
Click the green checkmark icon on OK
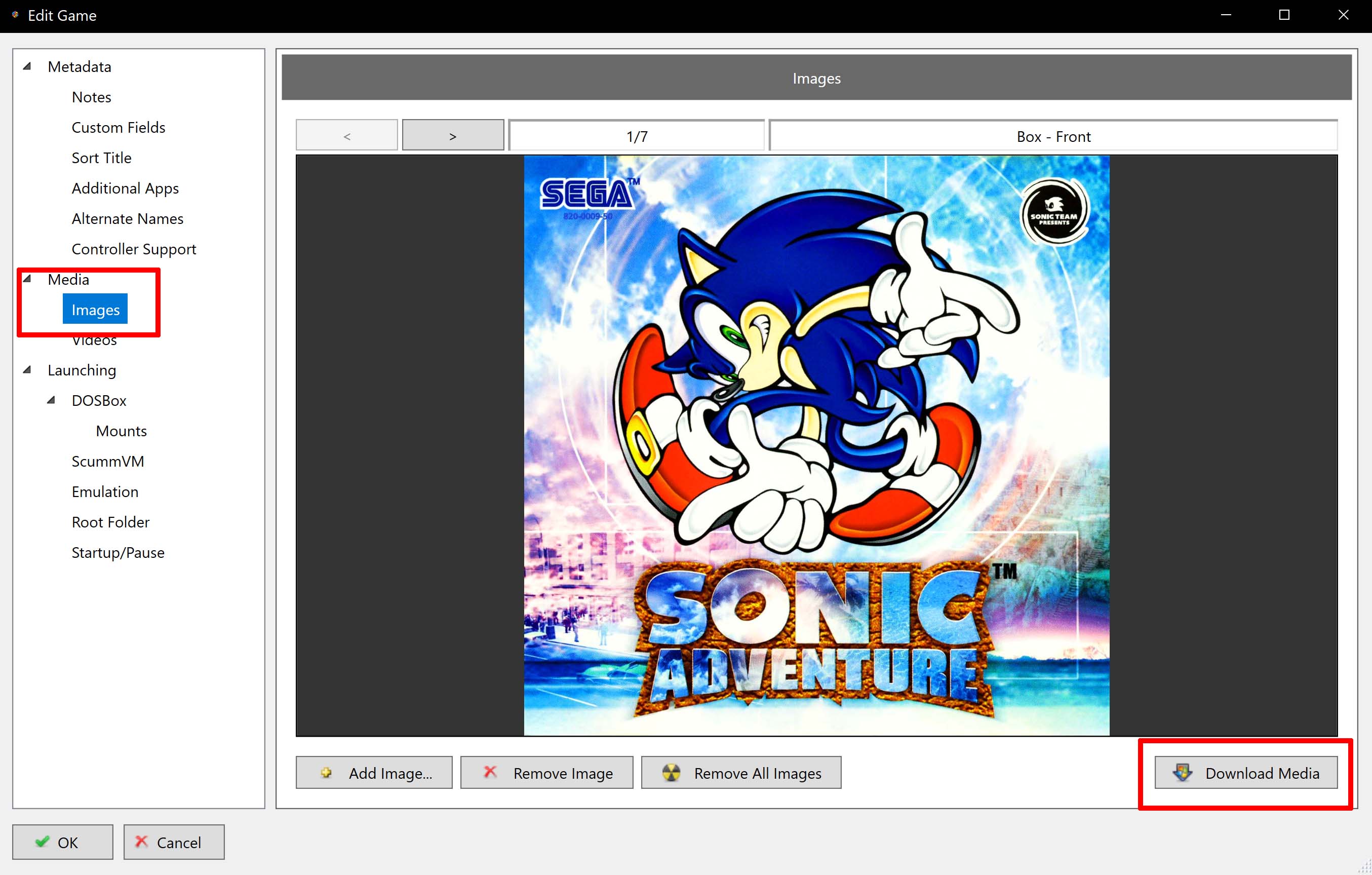tap(42, 842)
